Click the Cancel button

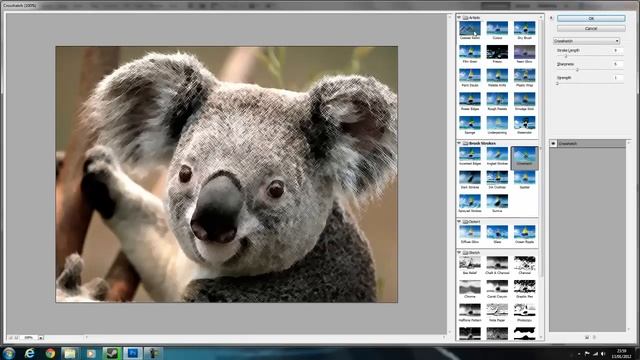[591, 29]
